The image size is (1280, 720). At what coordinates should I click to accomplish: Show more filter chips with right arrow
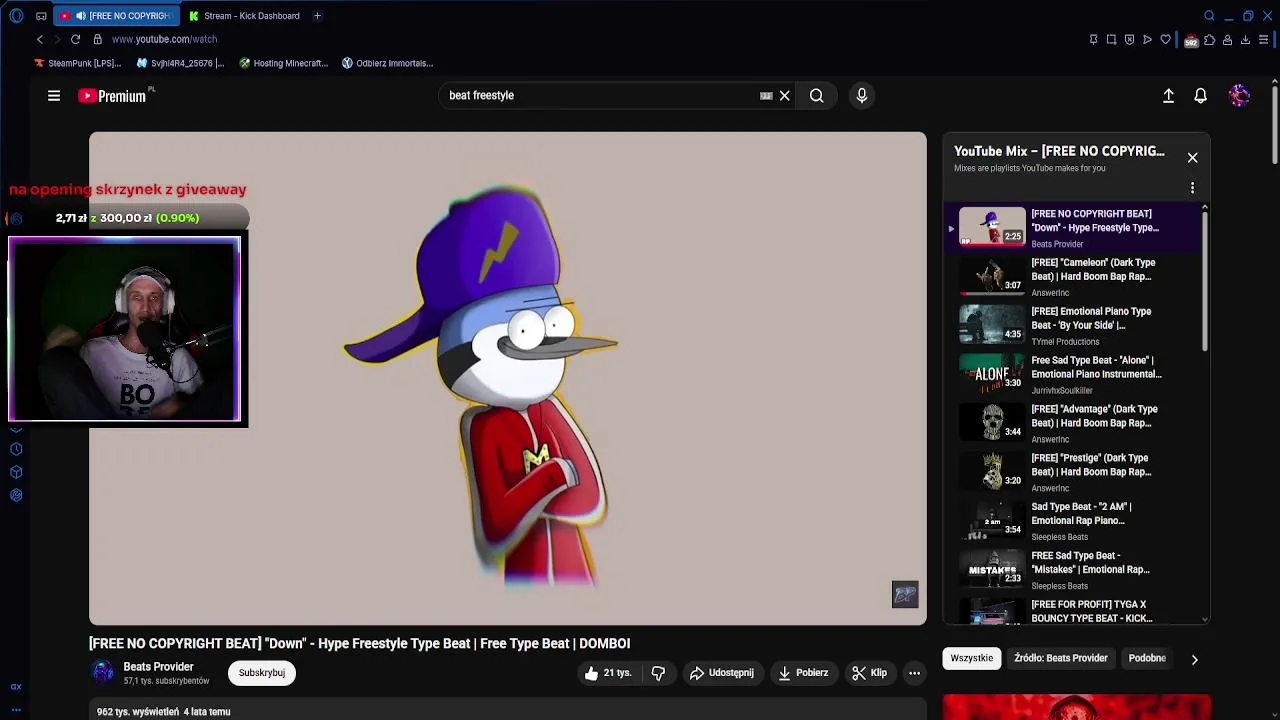click(x=1194, y=659)
